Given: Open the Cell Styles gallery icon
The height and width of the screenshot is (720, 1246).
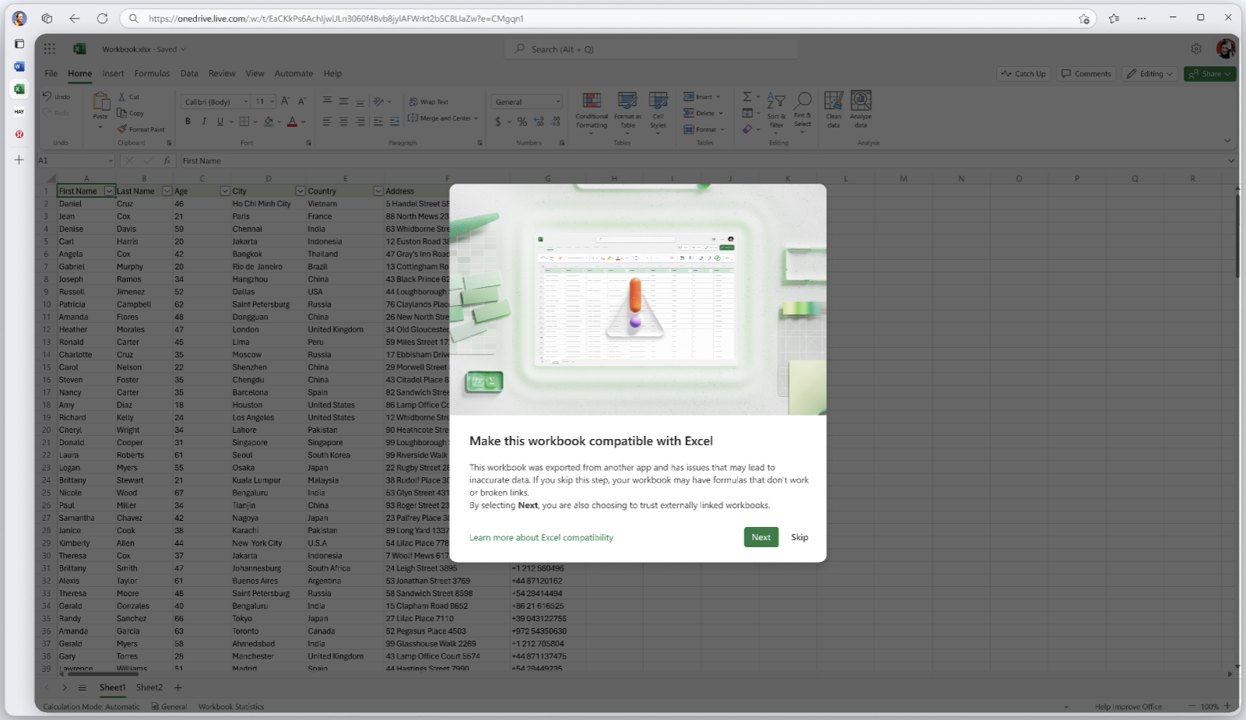Looking at the screenshot, I should coord(658,101).
